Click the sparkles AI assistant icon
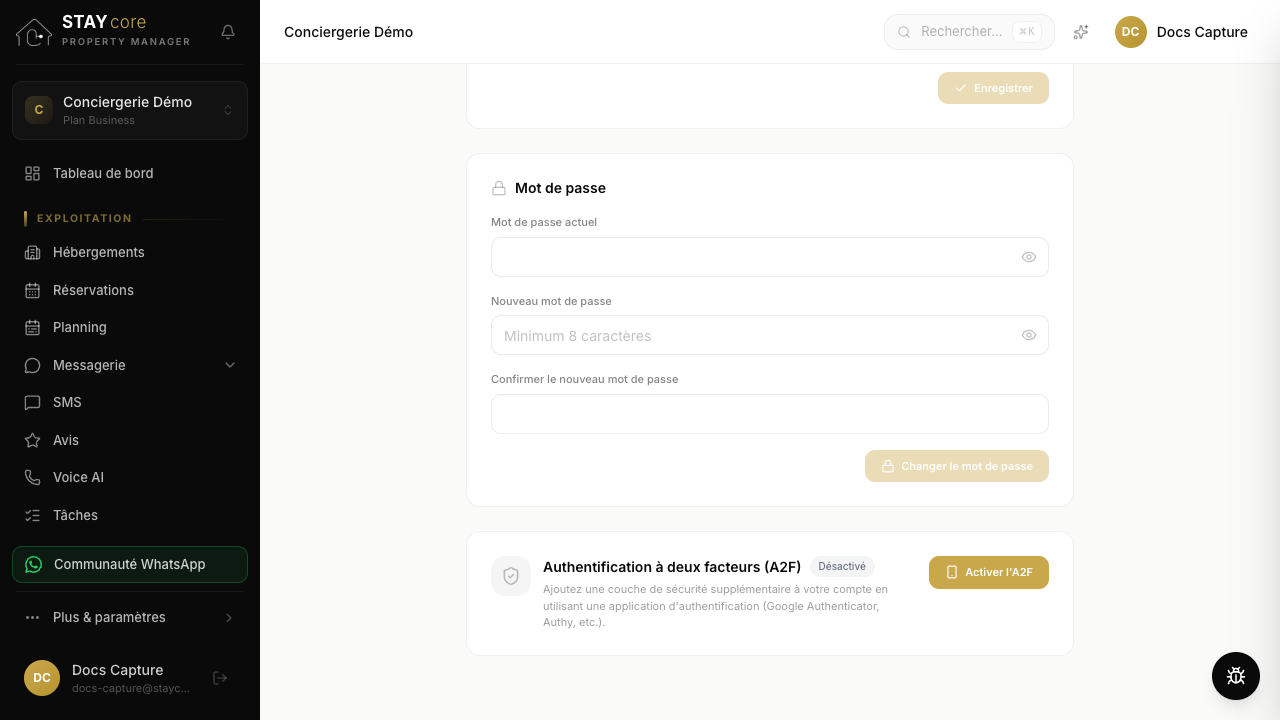 tap(1081, 32)
